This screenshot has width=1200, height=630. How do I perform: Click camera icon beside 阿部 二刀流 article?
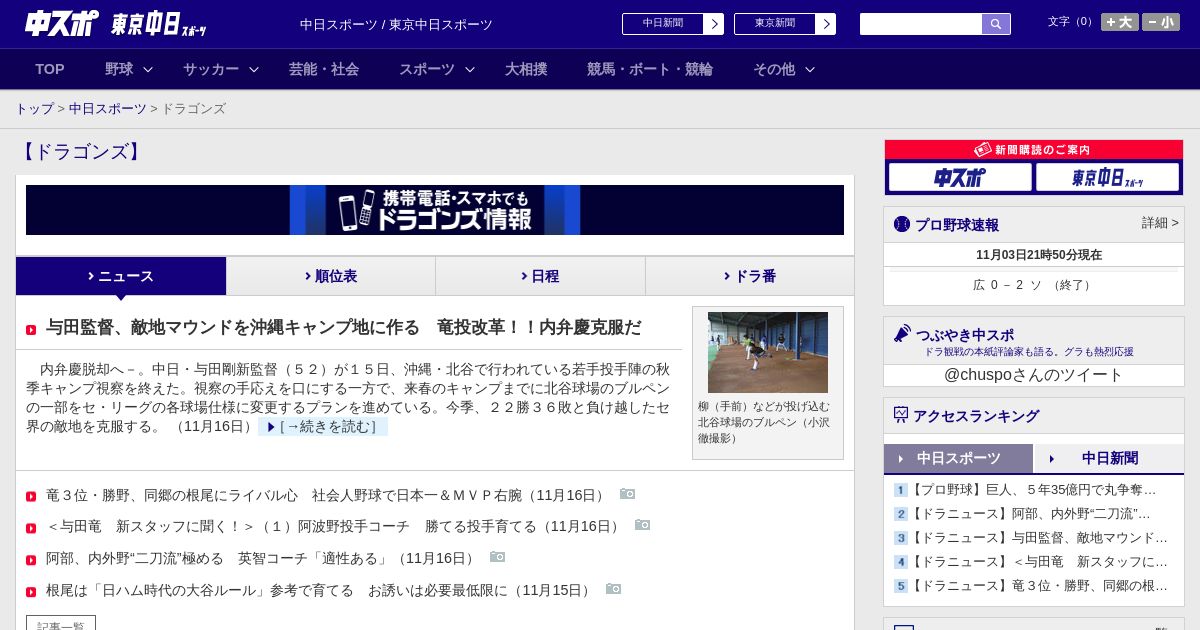click(497, 557)
